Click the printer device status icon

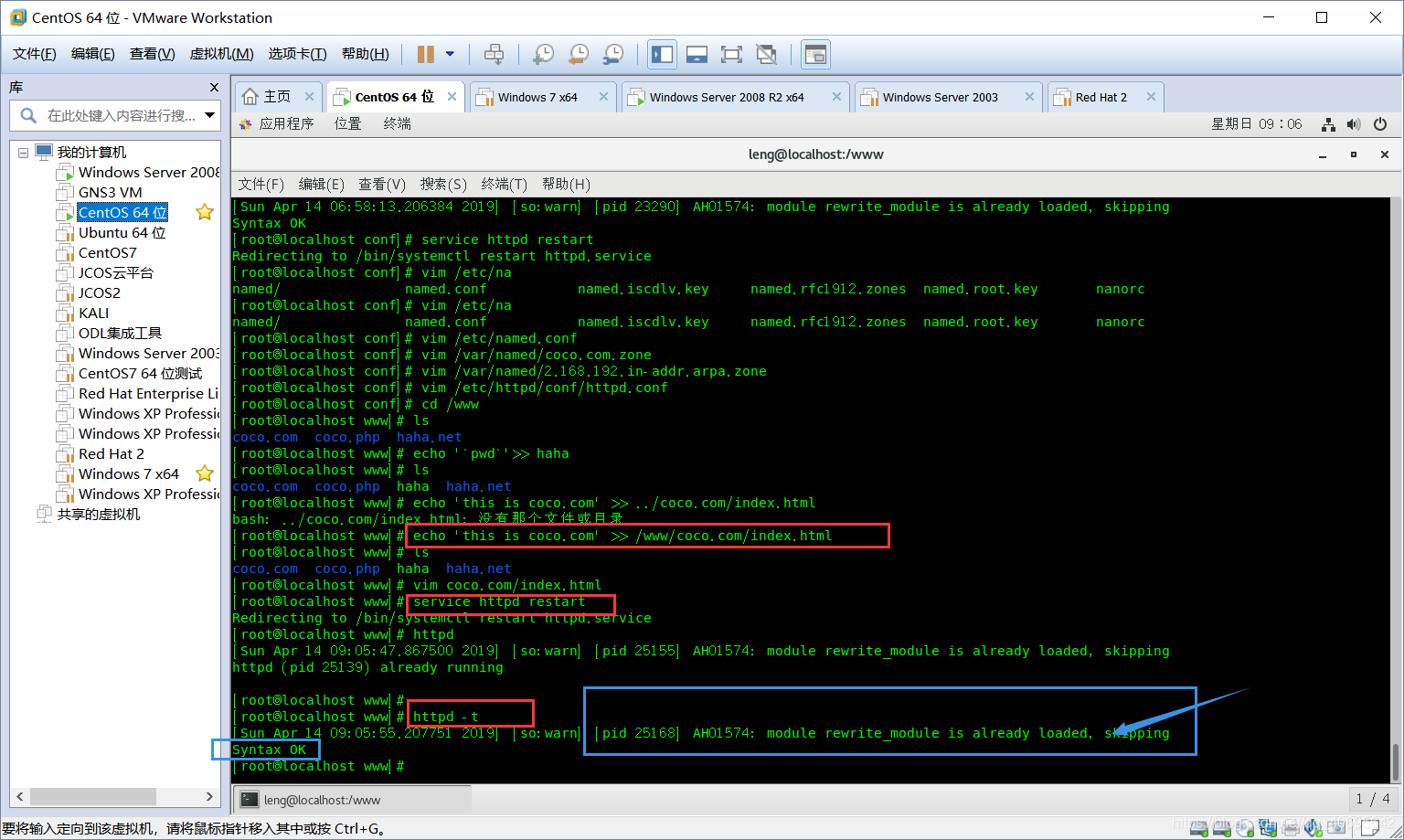pos(1291,826)
